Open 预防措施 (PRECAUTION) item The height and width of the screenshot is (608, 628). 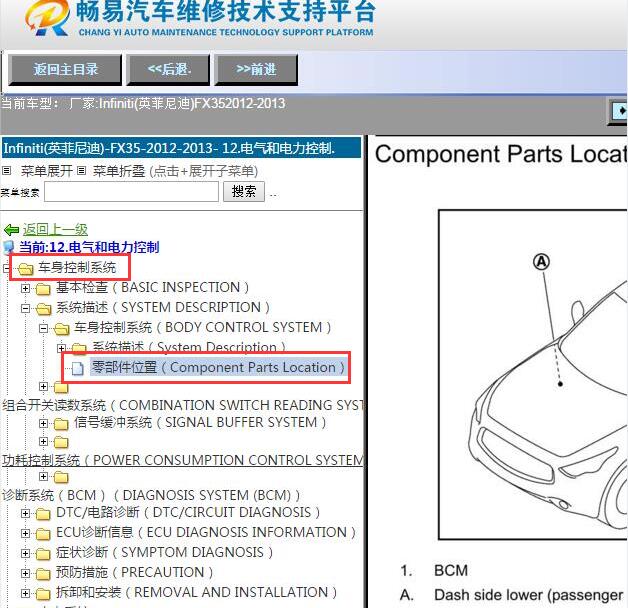tap(134, 572)
